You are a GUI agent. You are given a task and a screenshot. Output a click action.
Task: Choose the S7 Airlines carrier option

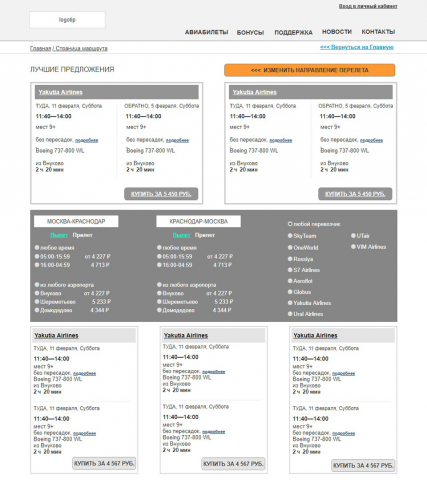[x=304, y=270]
